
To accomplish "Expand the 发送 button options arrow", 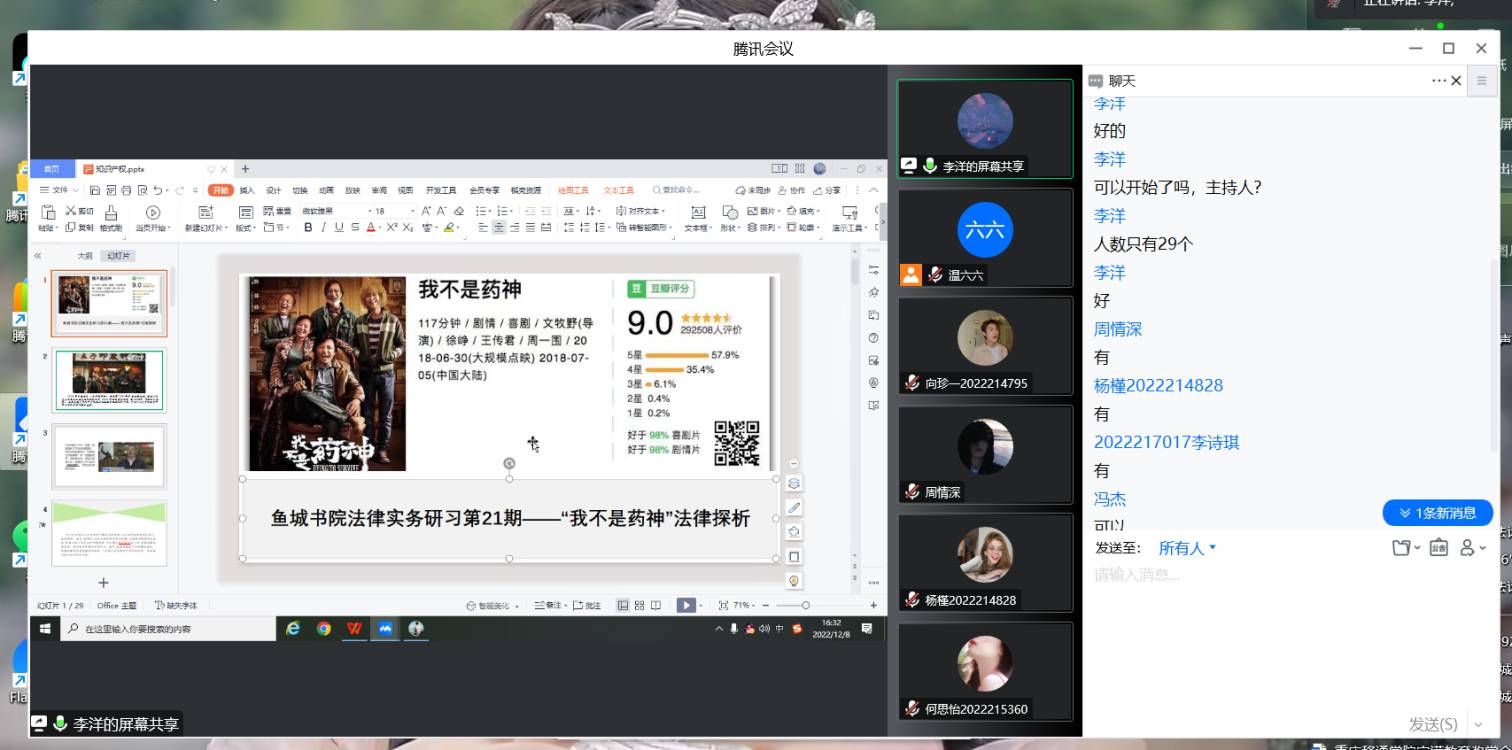I will [x=1478, y=724].
